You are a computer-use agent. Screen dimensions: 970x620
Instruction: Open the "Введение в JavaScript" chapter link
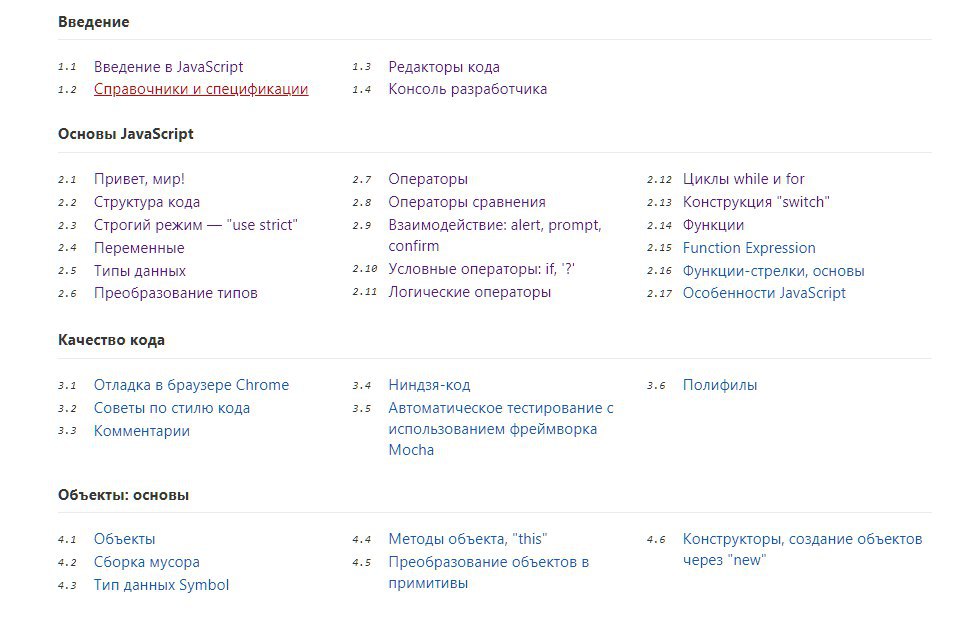(x=168, y=67)
